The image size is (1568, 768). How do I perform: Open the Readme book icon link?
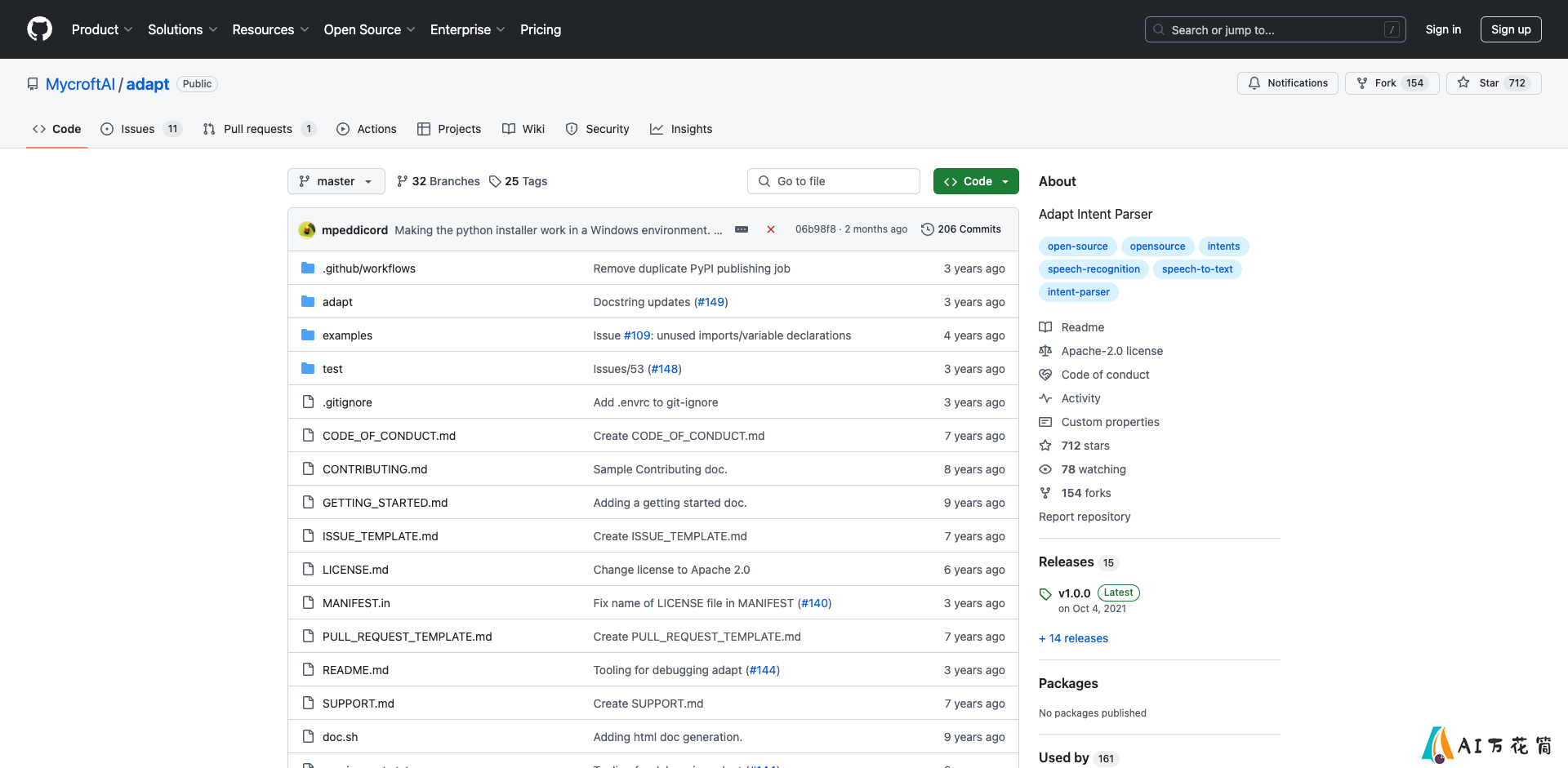[x=1045, y=327]
